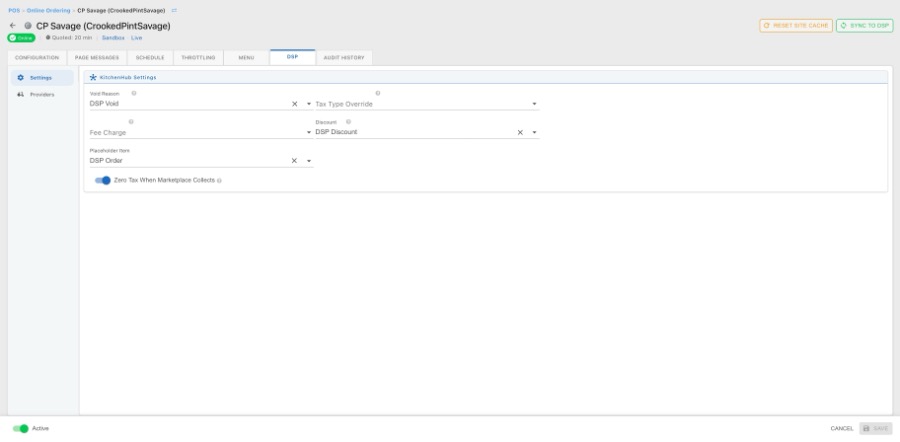This screenshot has width=900, height=442.
Task: Clear the DSP Discount selection
Action: coord(520,132)
